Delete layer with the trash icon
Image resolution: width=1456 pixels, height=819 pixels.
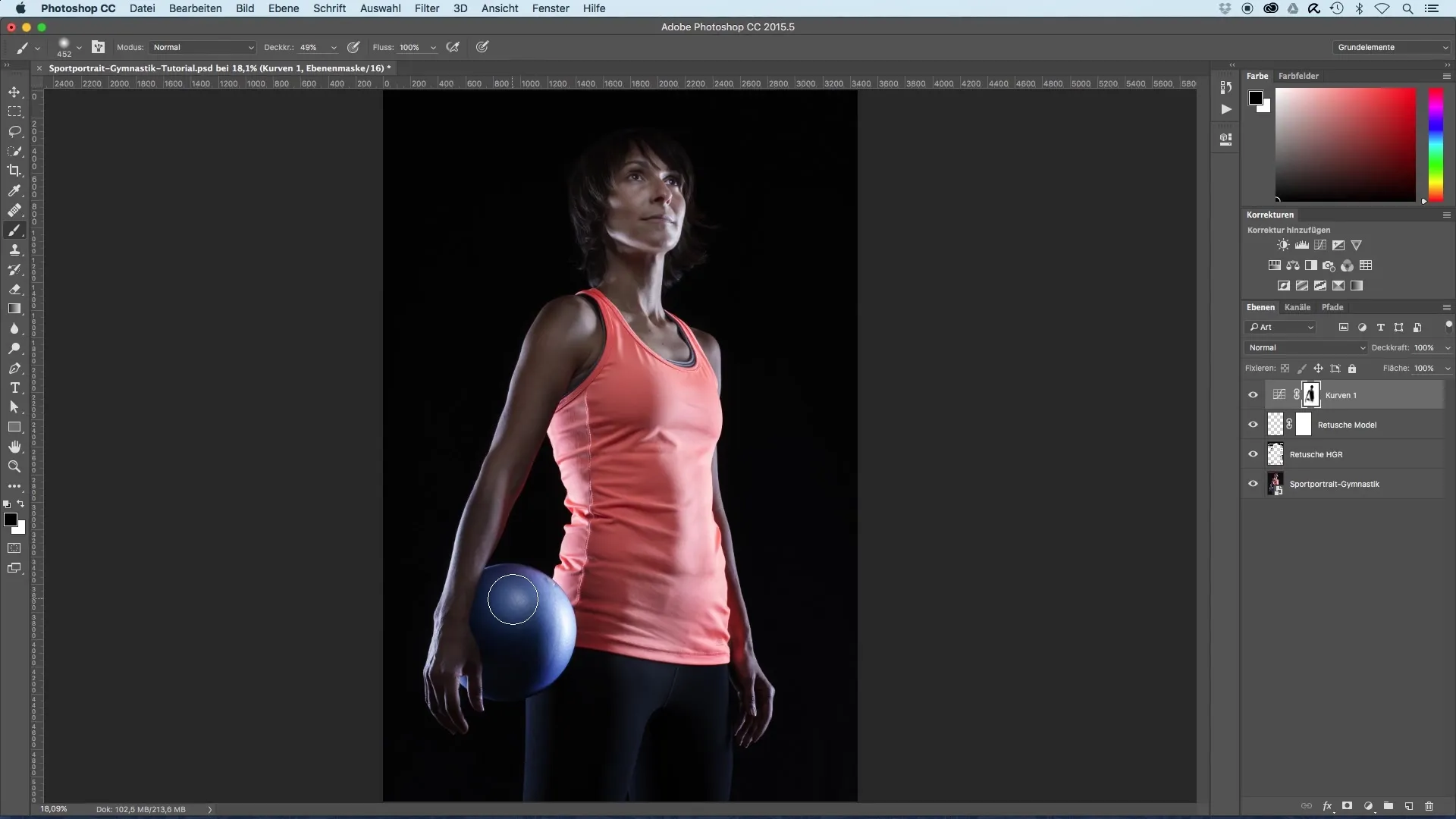point(1429,806)
